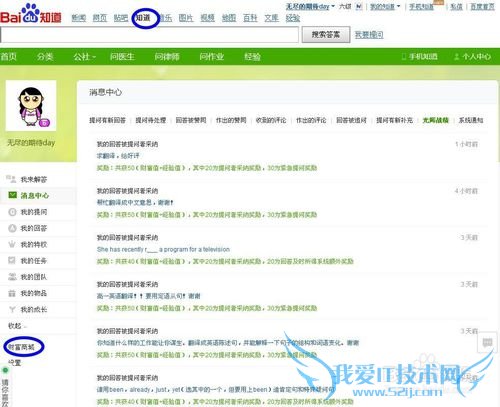Click the person icon before 个人中心
Viewport: 500px width, 407px height.
(x=457, y=57)
